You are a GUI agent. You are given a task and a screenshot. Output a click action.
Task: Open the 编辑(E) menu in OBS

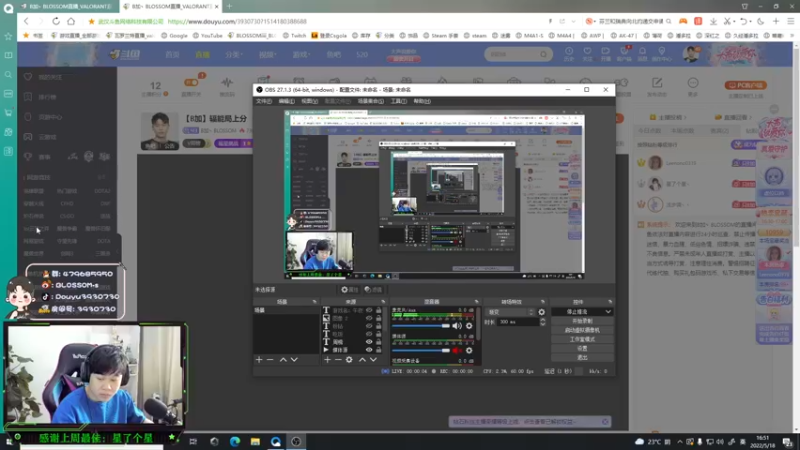[286, 101]
